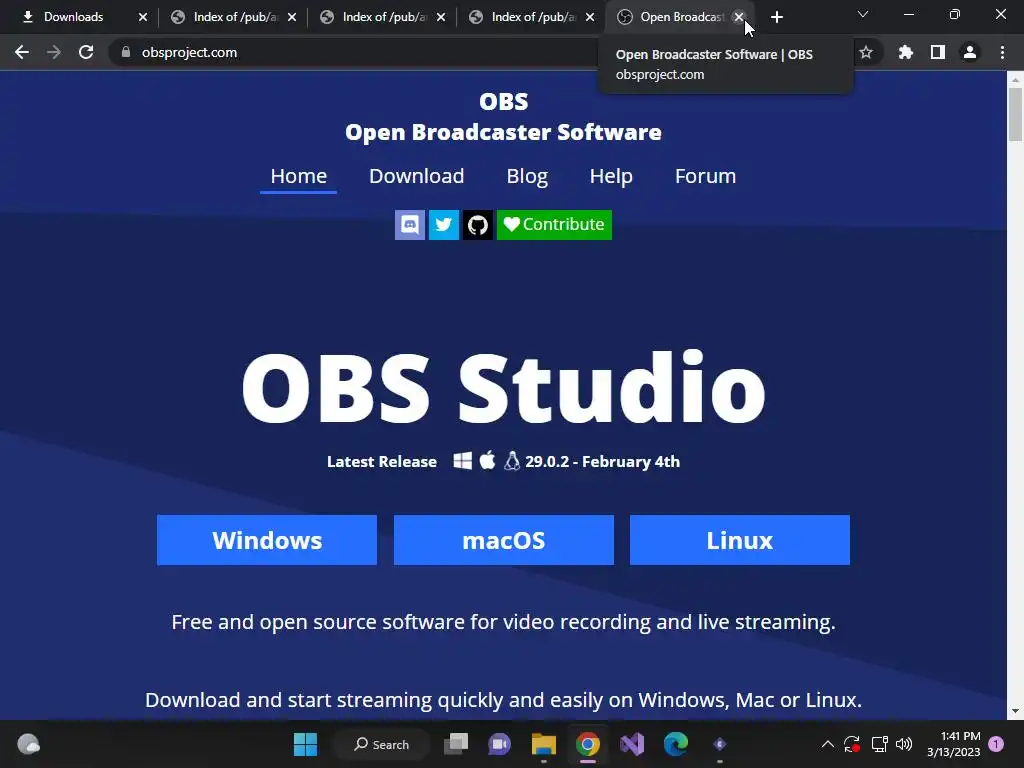The image size is (1024, 768).
Task: Open Visual Studio from the taskbar
Action: [632, 744]
